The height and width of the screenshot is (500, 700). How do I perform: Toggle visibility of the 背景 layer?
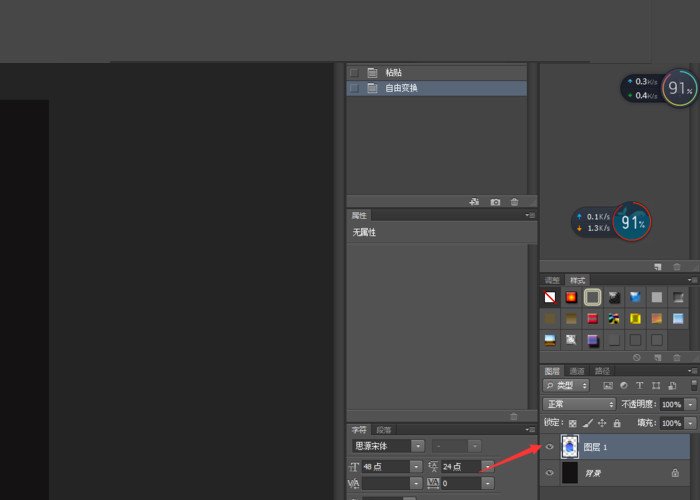pos(549,473)
